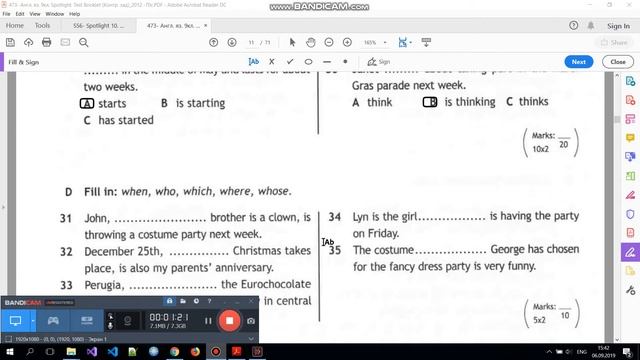Open the Windows Start menu

9,351
